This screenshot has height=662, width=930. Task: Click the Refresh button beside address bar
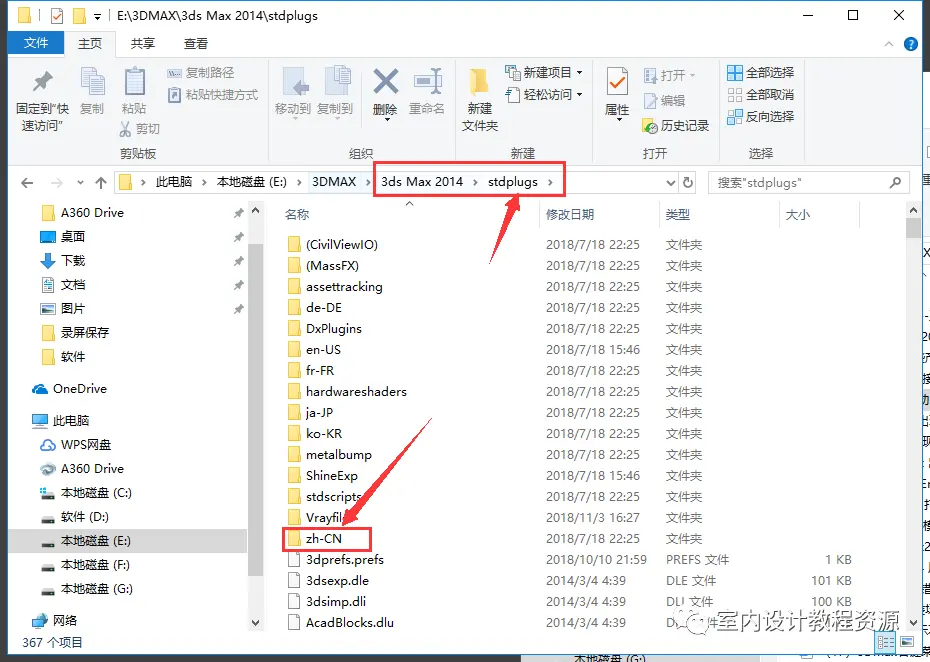click(x=688, y=183)
